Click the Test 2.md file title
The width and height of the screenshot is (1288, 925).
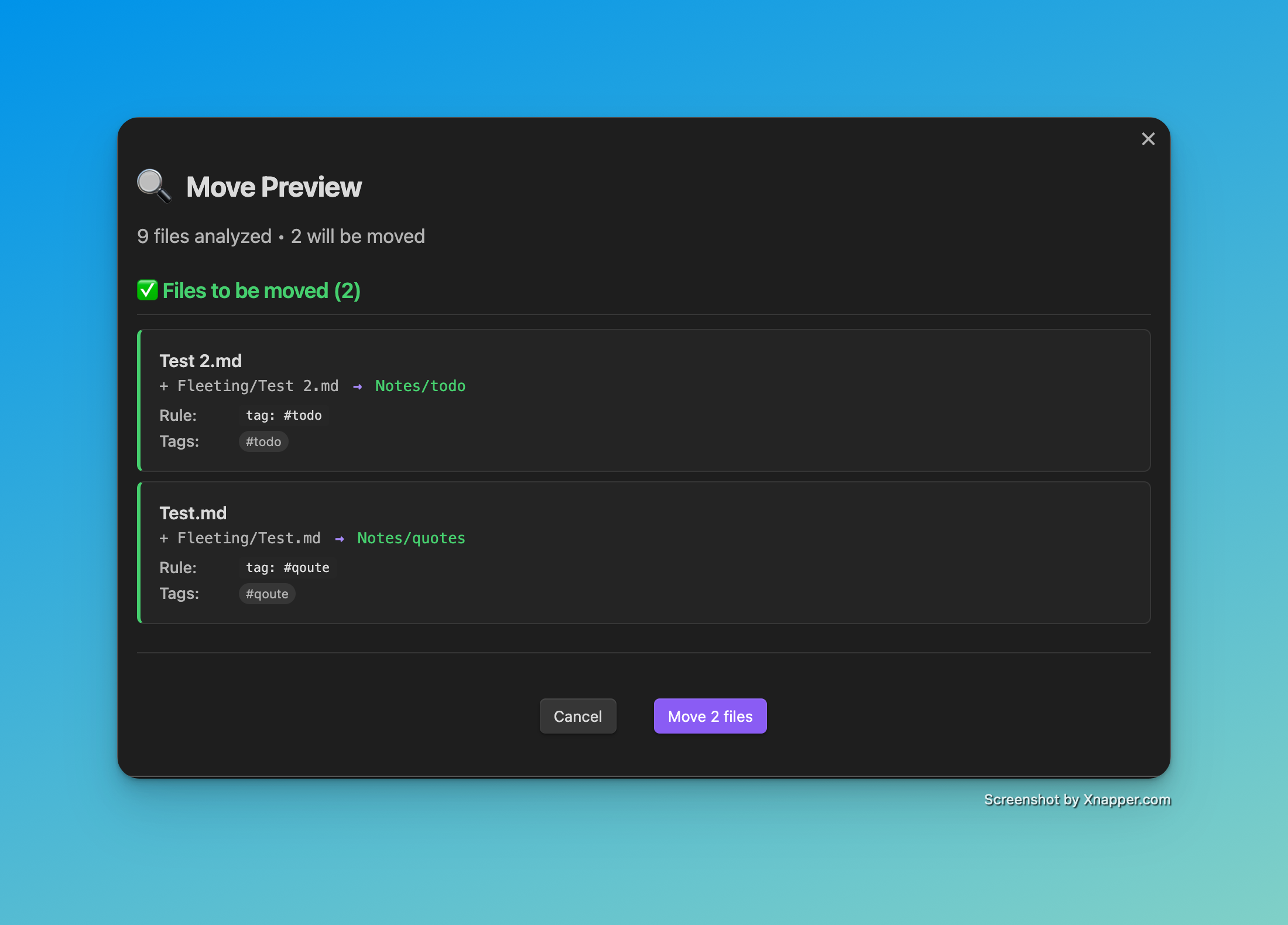(x=200, y=361)
